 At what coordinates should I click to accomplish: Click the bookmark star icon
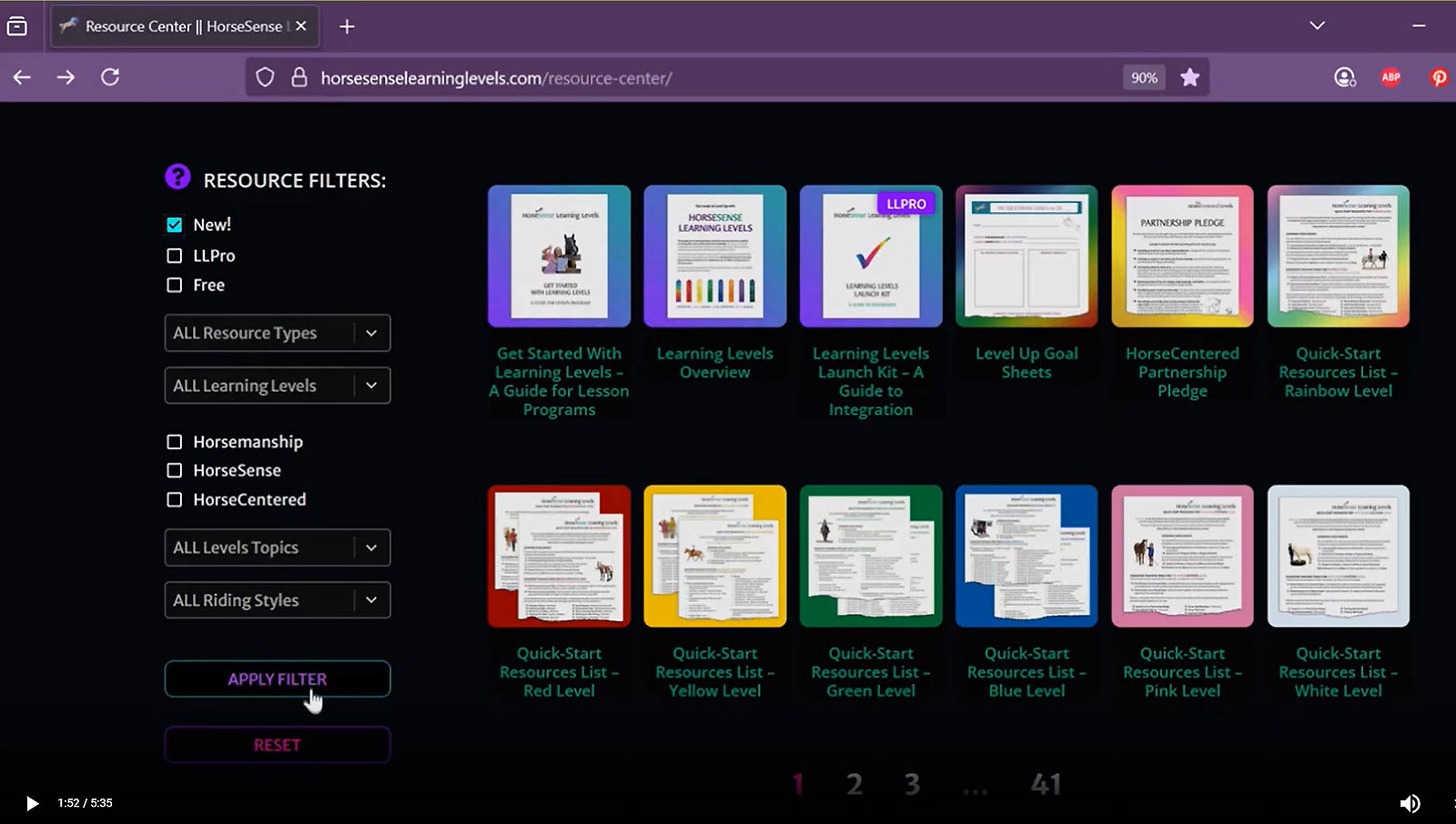[x=1189, y=77]
